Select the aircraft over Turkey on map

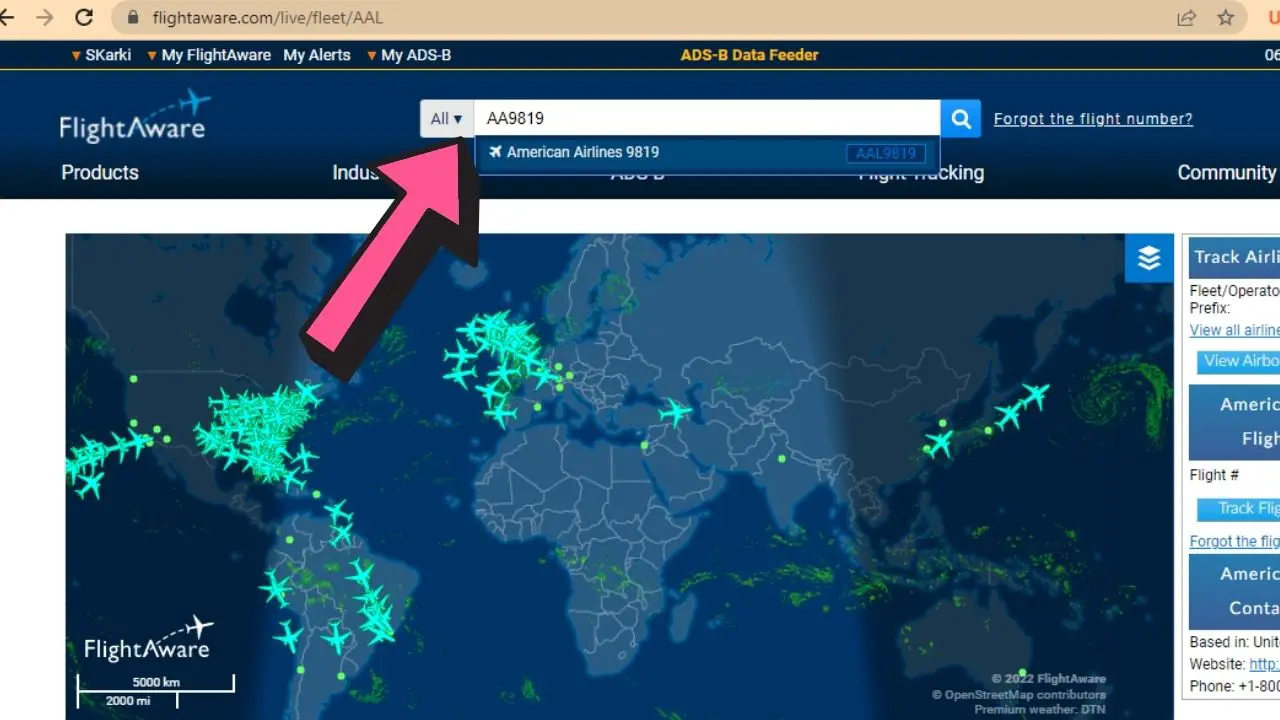pyautogui.click(x=676, y=411)
